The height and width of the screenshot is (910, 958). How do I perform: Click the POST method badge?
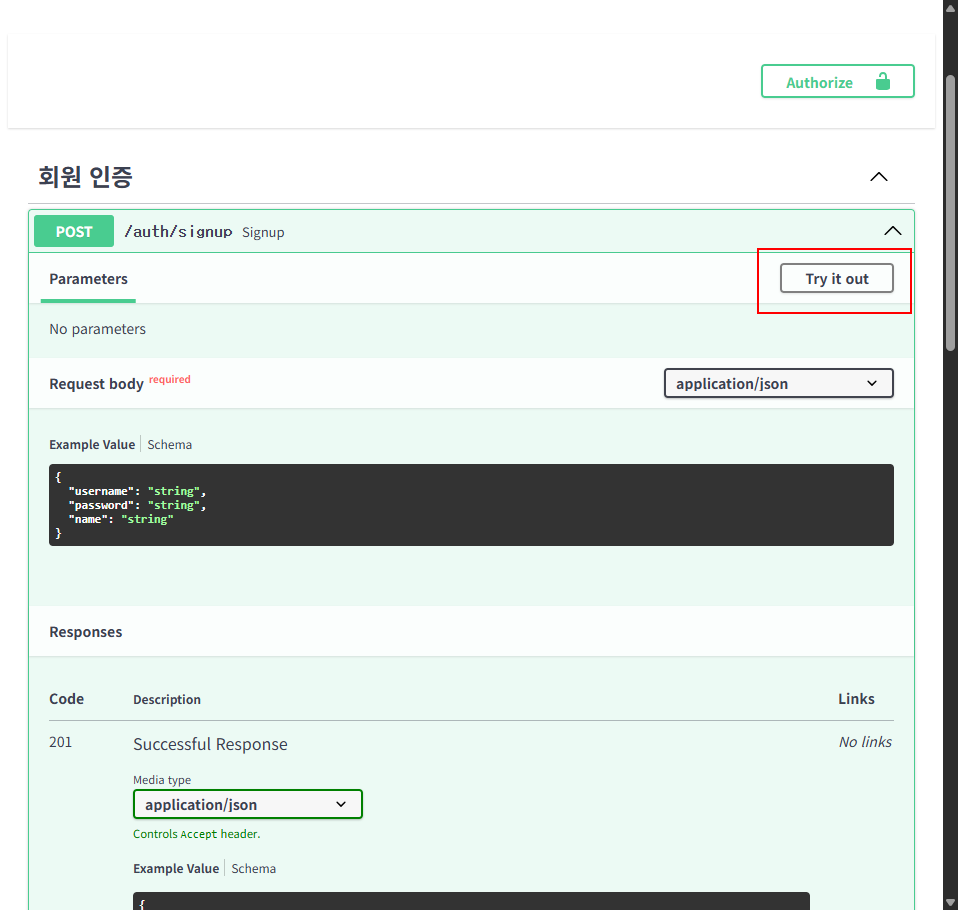tap(74, 231)
